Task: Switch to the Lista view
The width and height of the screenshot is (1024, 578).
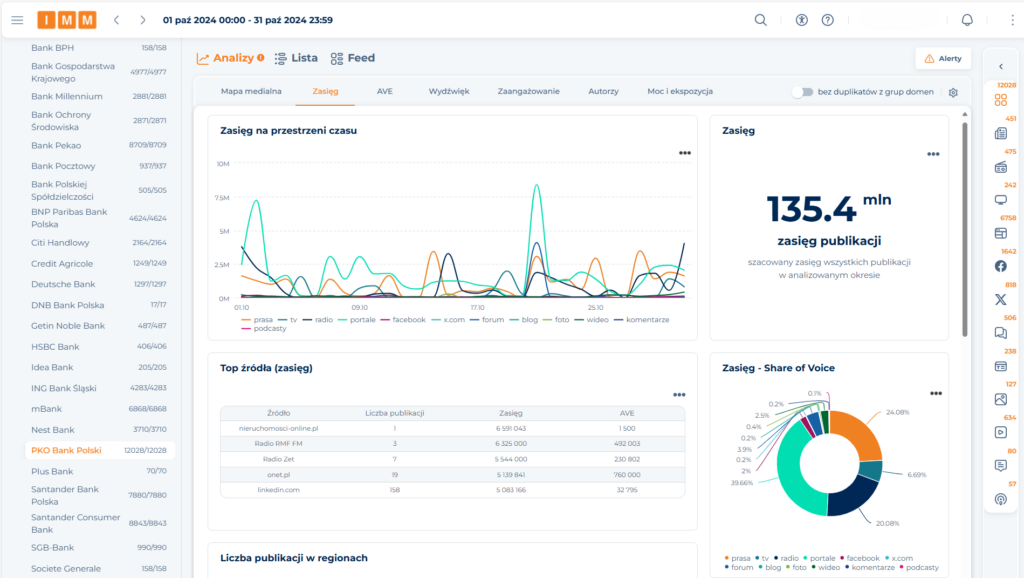Action: [x=296, y=58]
